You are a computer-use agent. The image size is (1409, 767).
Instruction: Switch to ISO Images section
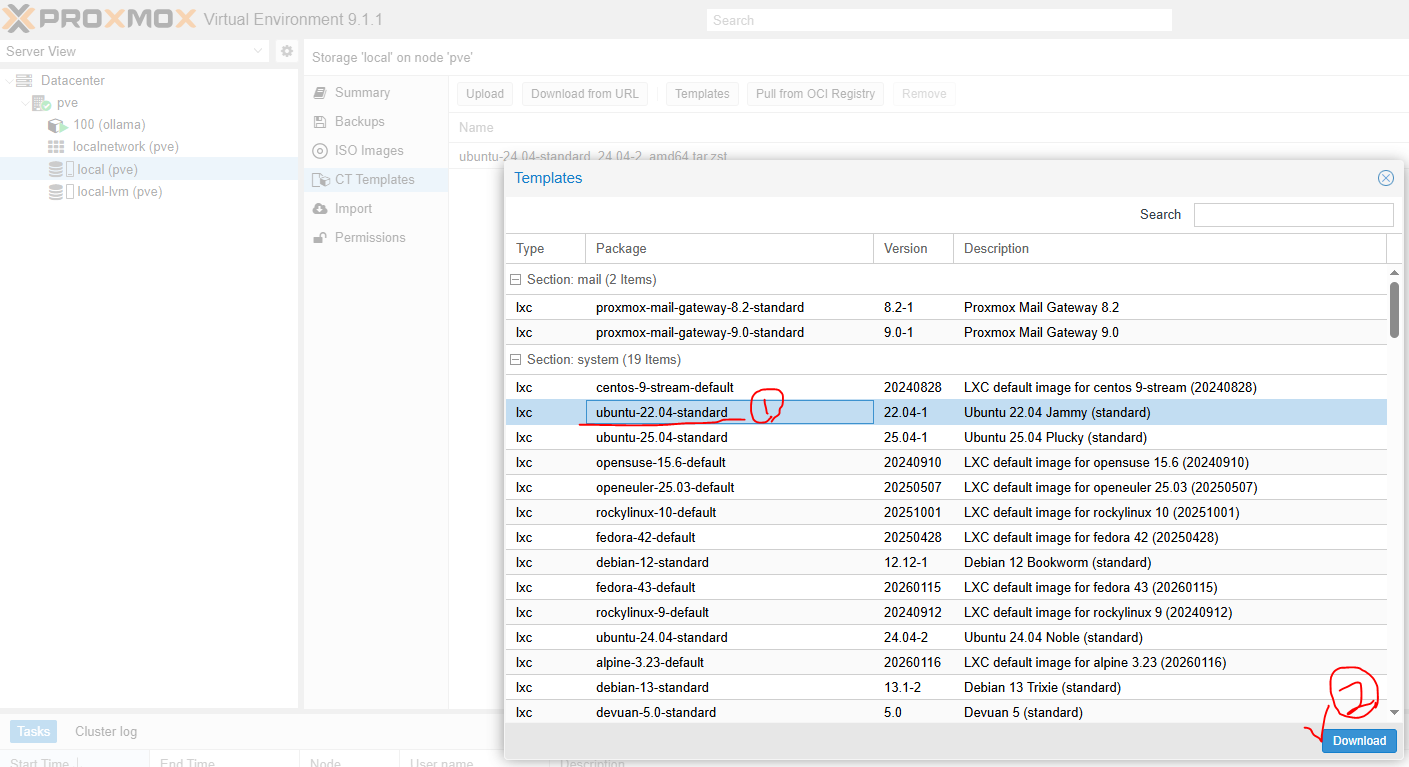click(x=376, y=150)
